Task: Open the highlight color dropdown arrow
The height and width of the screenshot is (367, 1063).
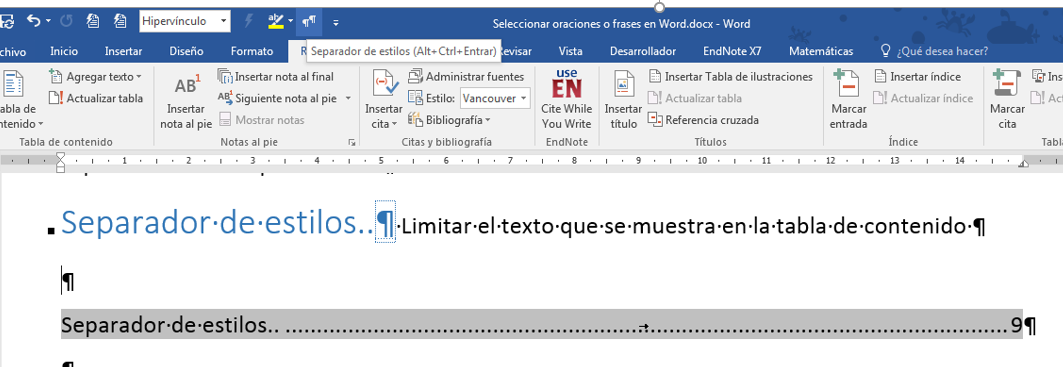Action: pos(290,22)
